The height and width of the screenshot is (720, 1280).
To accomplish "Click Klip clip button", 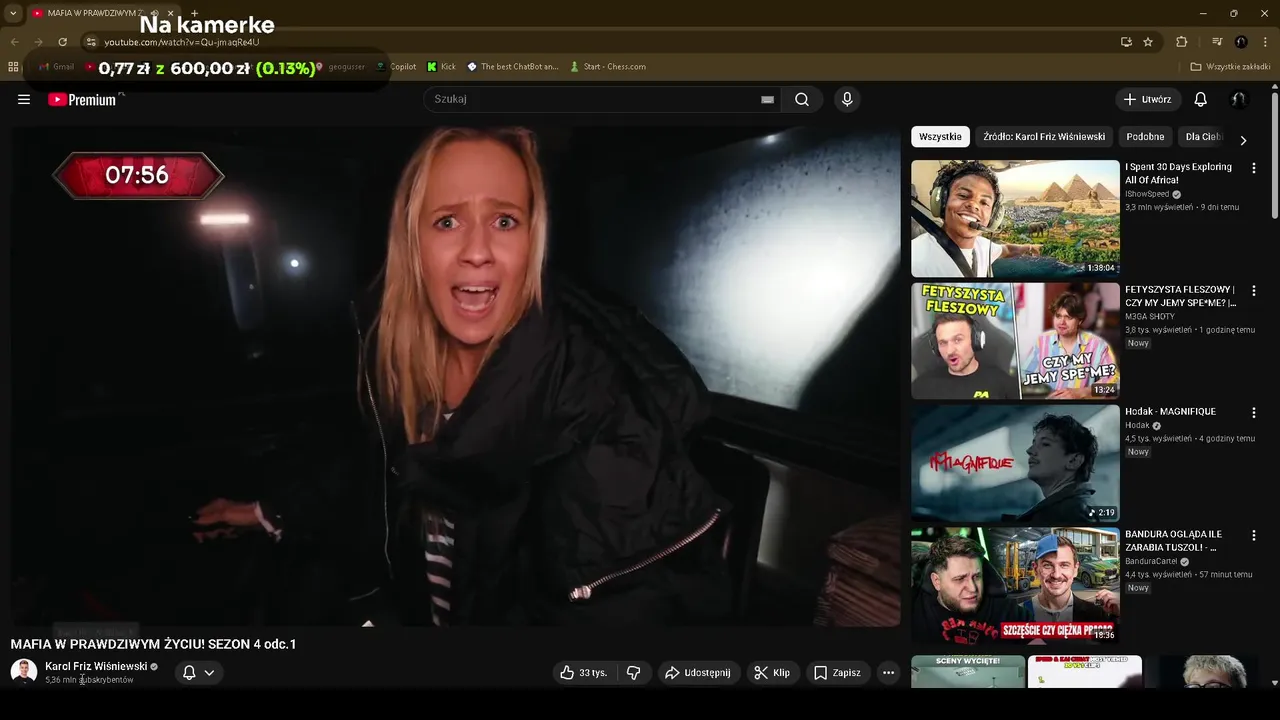I will pos(772,673).
